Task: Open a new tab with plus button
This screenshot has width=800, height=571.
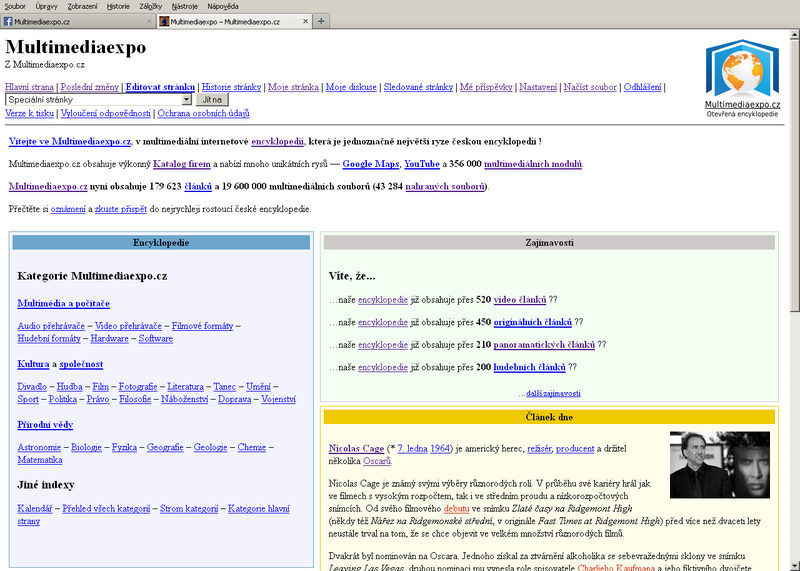Action: 321,21
